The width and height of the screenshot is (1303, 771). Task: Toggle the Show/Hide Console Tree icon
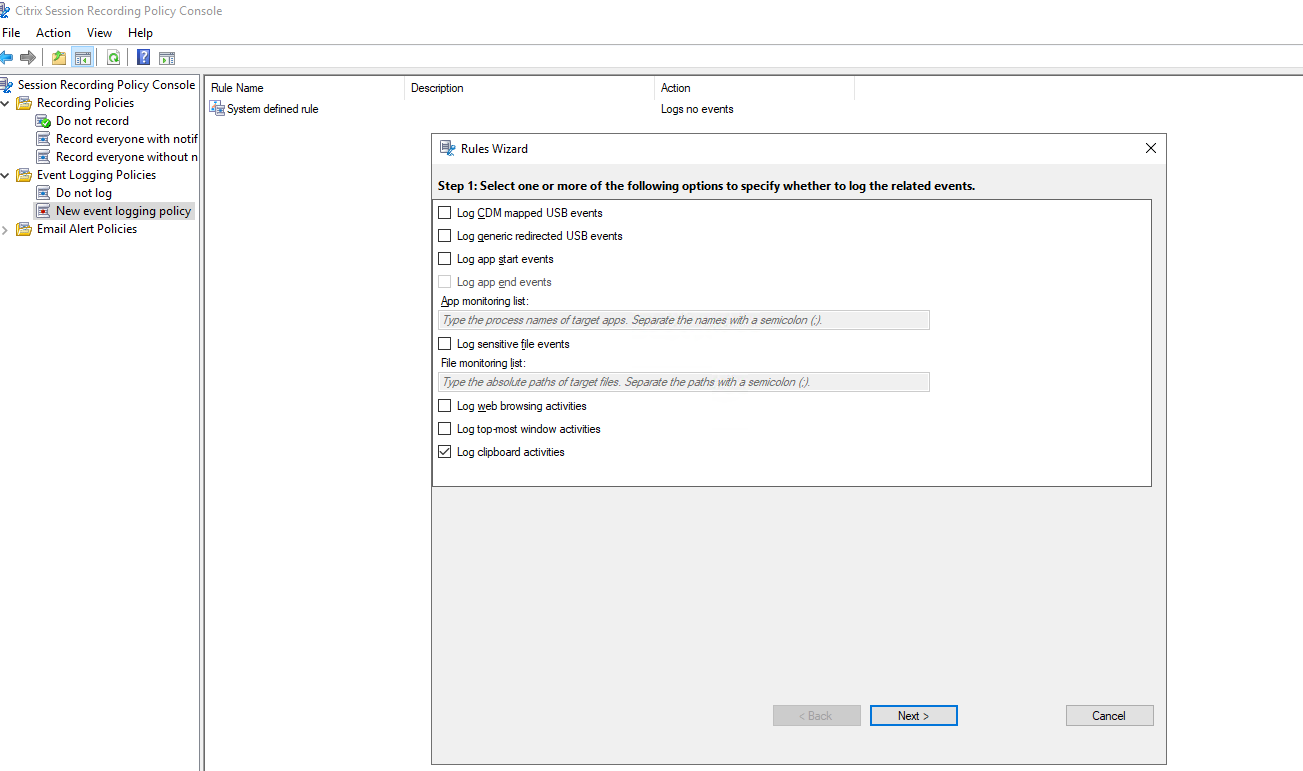coord(82,57)
